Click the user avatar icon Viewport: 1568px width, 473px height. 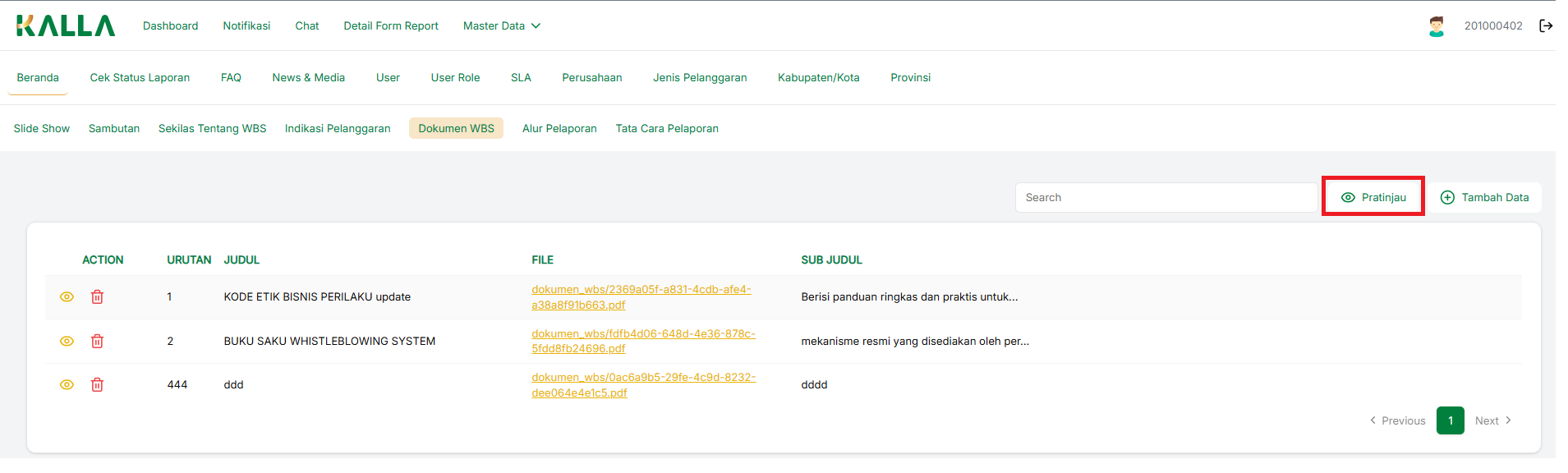point(1436,26)
